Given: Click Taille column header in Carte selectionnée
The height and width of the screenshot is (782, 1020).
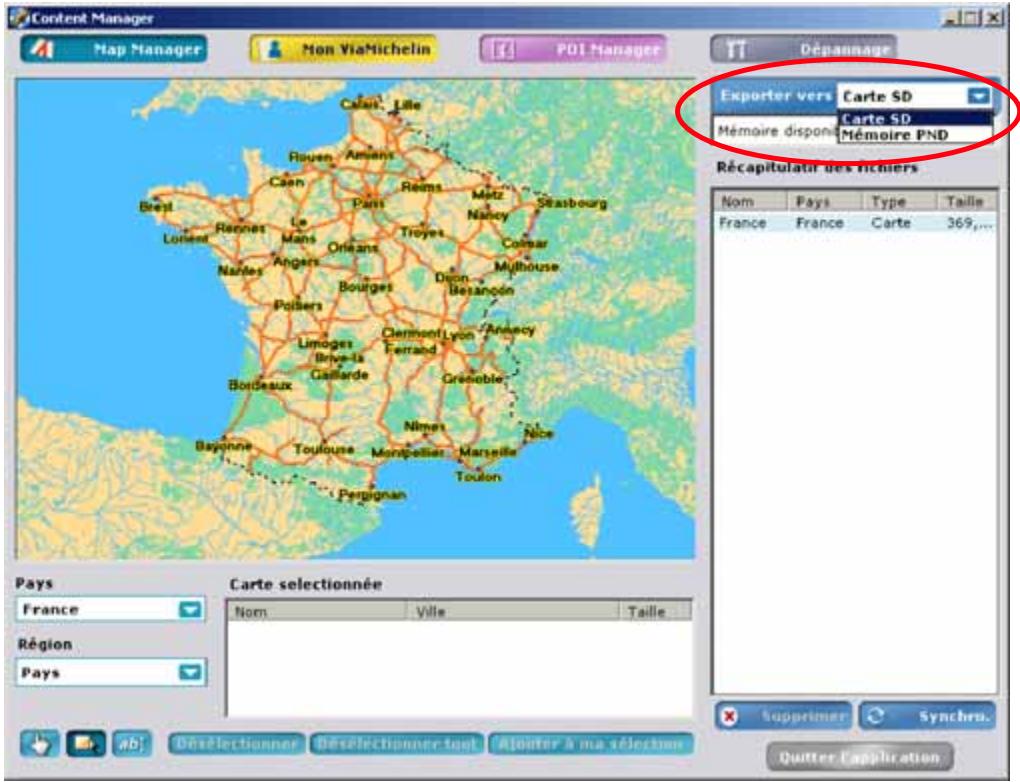Looking at the screenshot, I should click(655, 612).
